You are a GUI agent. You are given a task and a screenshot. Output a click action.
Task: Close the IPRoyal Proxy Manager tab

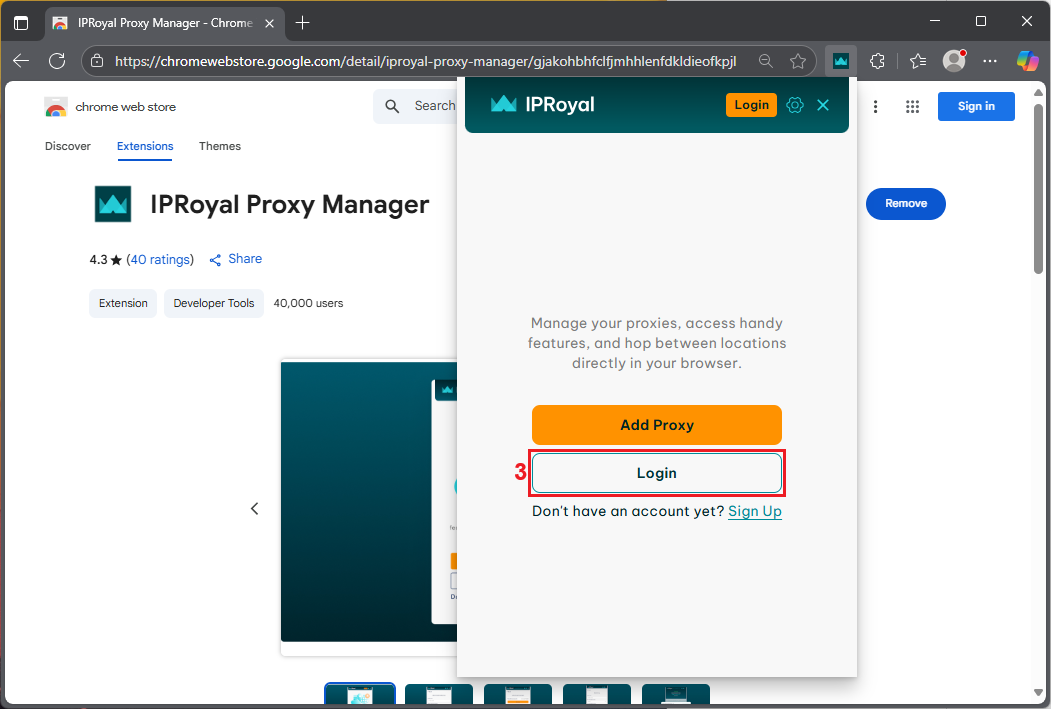pos(269,23)
